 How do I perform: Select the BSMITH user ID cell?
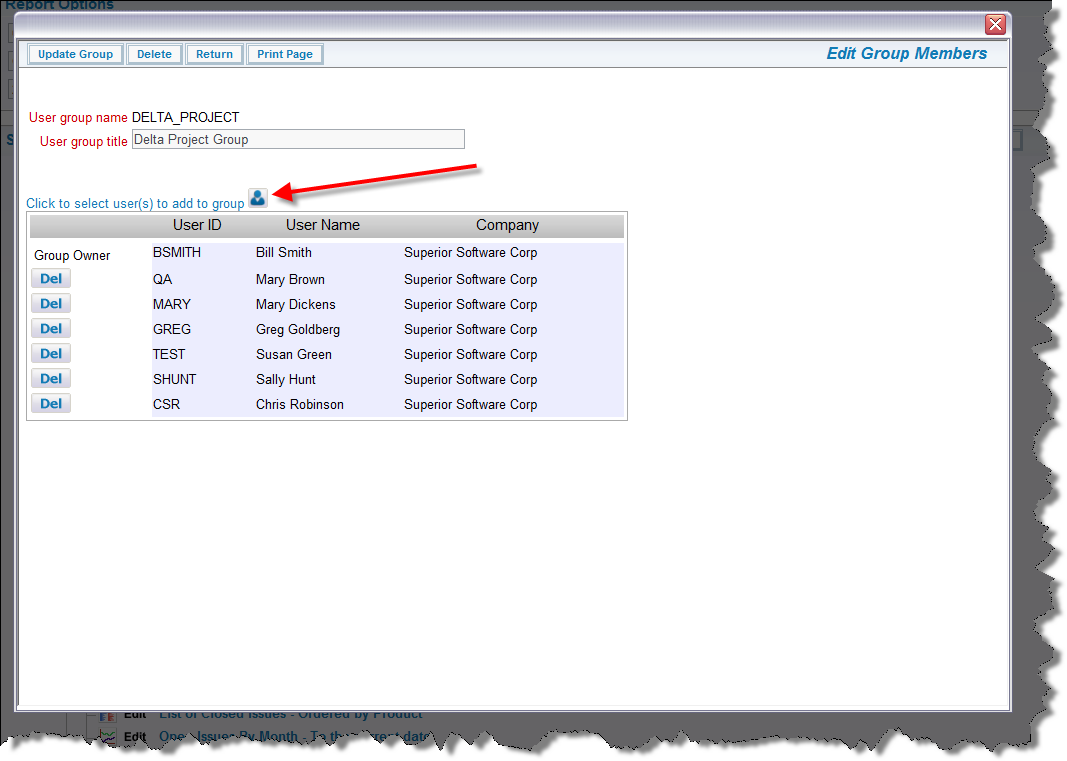pyautogui.click(x=177, y=253)
